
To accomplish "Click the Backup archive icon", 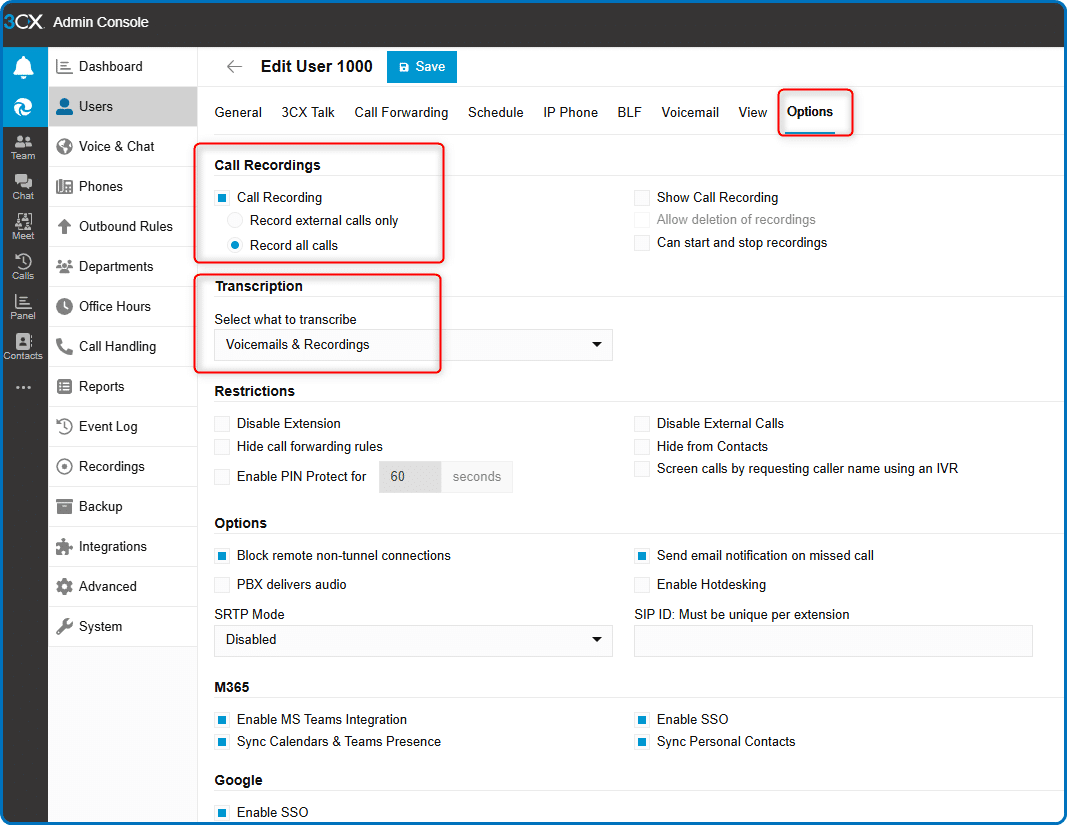I will [65, 506].
